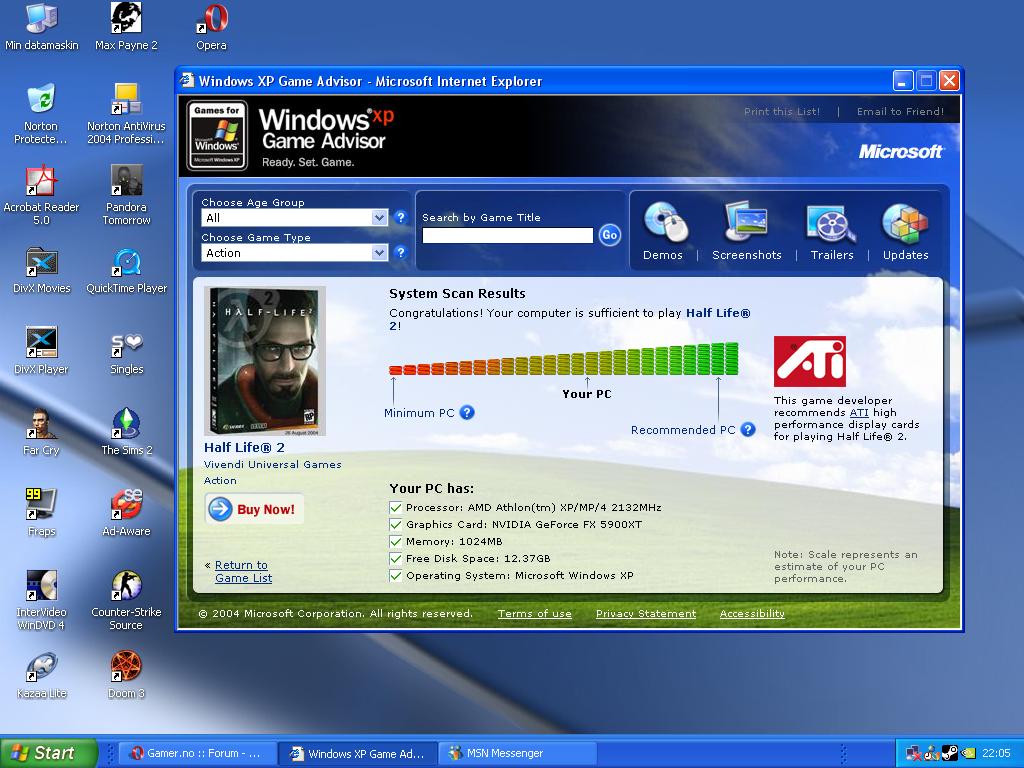Screen dimensions: 1024x768
Task: Click the Microsoft logo in header
Action: click(900, 152)
